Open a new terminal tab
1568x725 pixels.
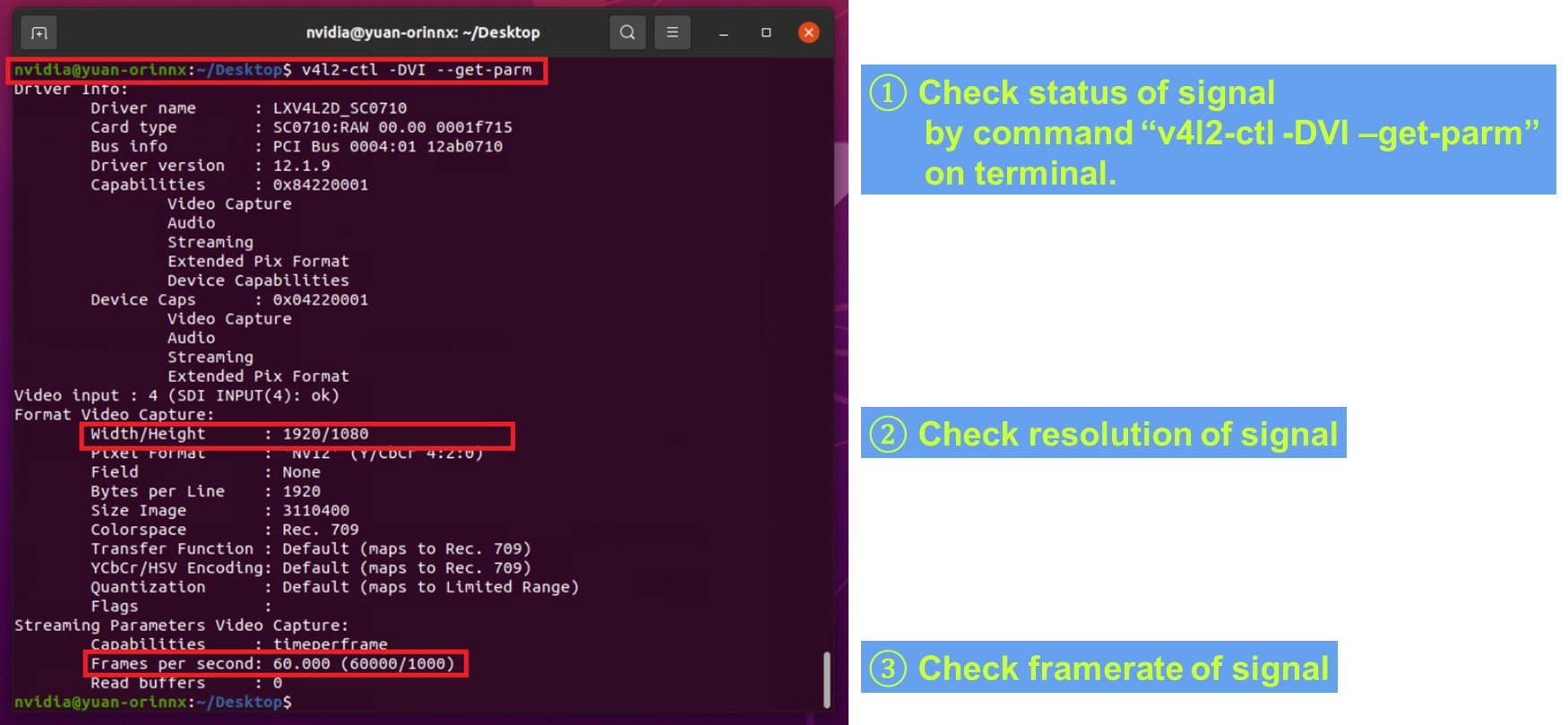tap(39, 33)
